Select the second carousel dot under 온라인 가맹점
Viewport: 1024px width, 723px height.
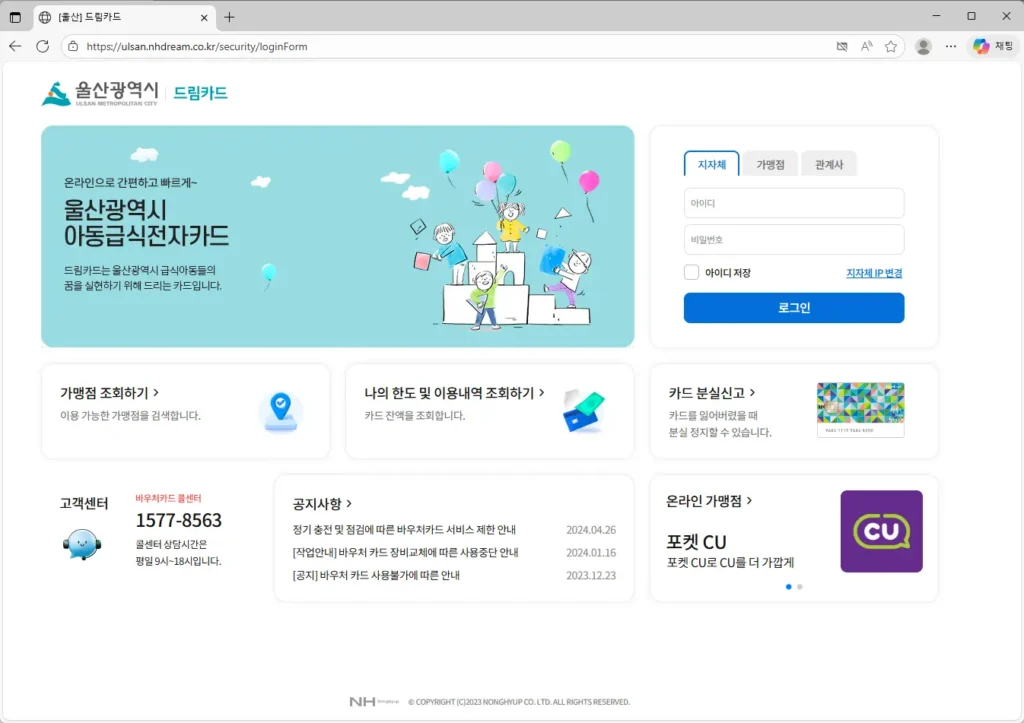(x=801, y=588)
